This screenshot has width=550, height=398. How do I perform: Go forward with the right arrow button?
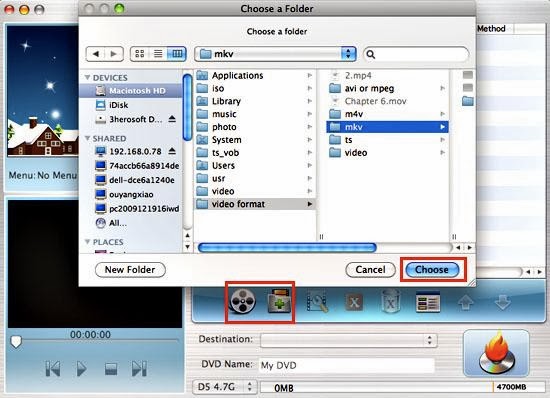114,54
